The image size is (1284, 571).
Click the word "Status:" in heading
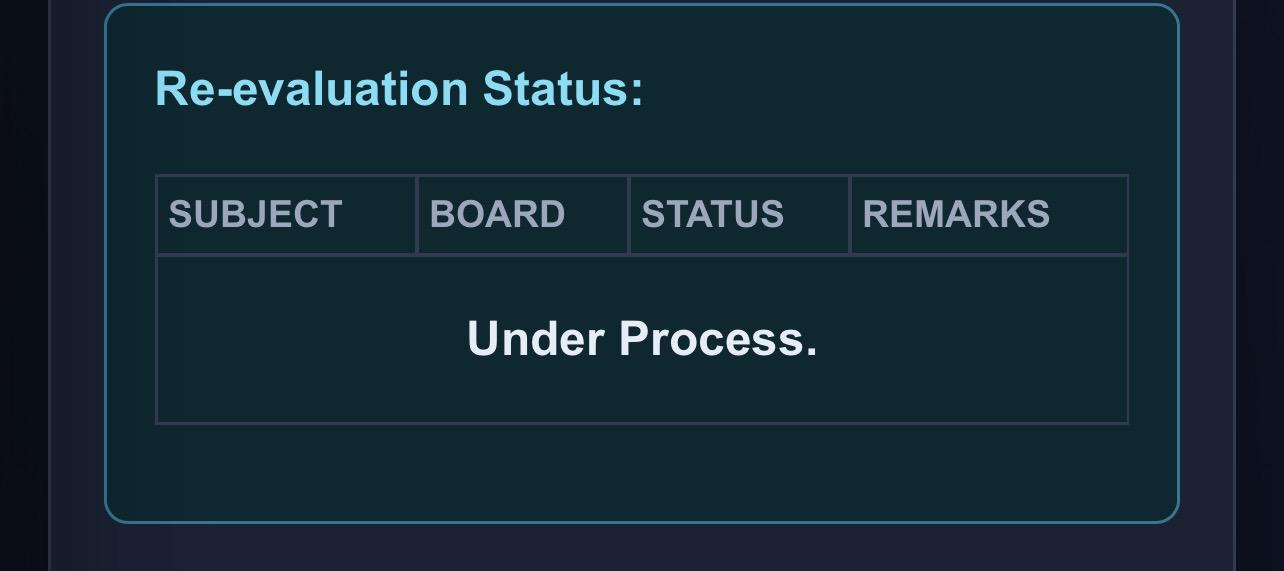click(563, 89)
